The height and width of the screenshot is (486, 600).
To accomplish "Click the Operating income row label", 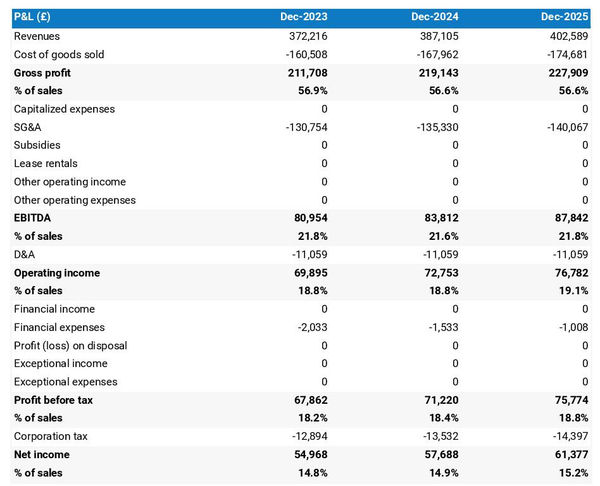I will (57, 273).
